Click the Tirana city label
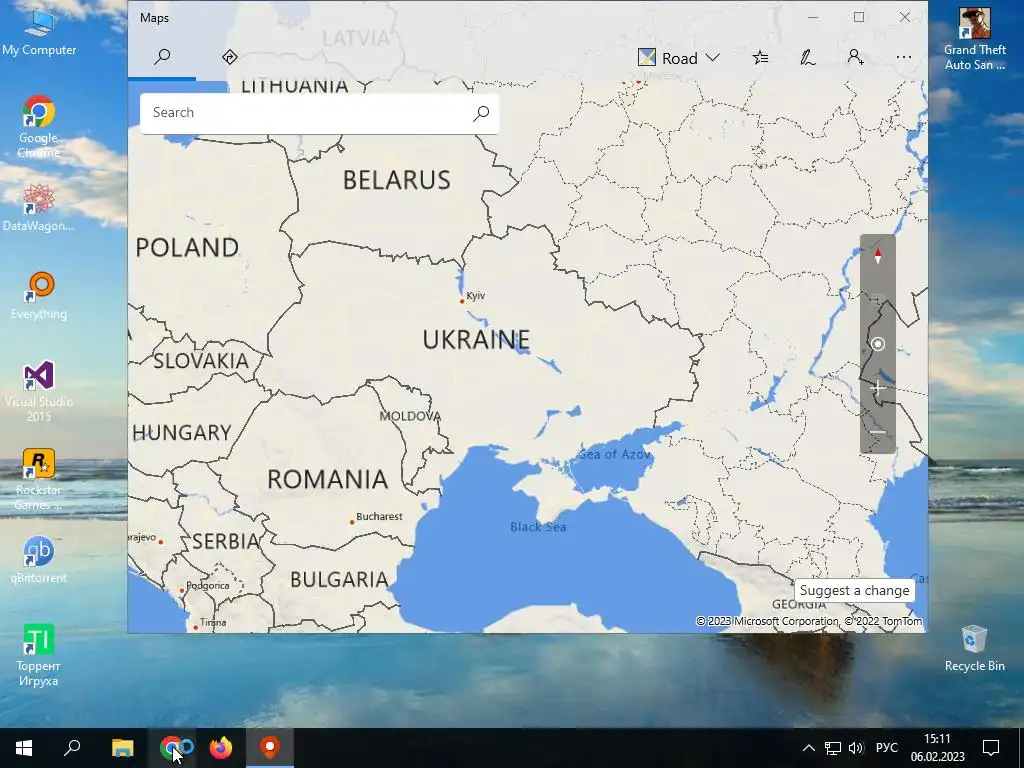 (213, 622)
